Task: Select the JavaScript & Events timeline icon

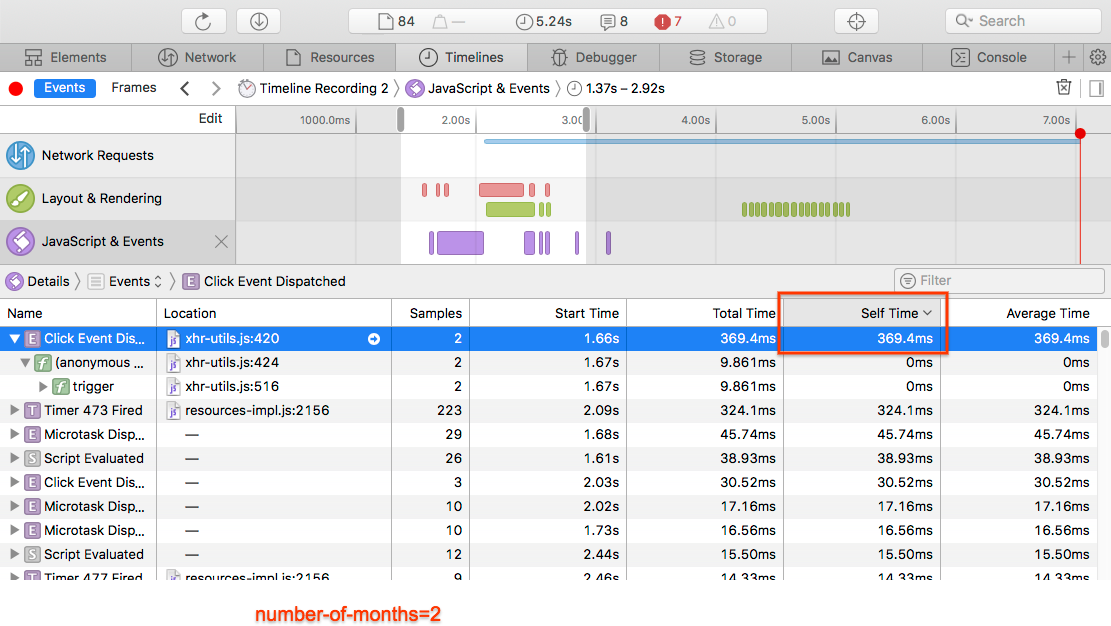Action: 21,242
